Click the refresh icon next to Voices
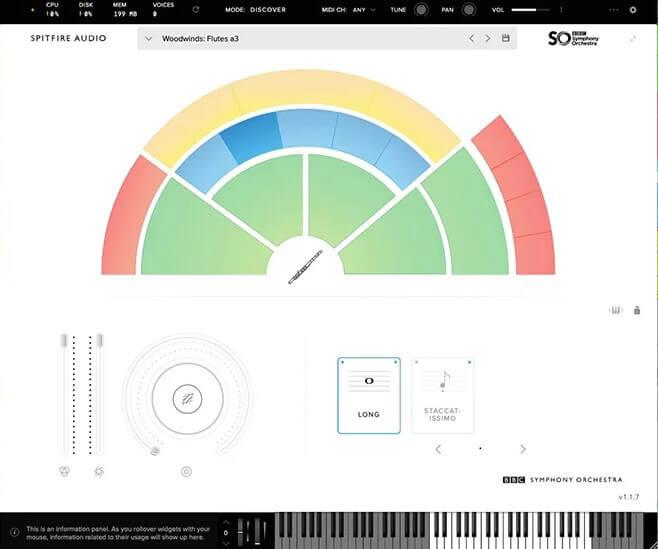Viewport: 658px width, 549px height. (x=196, y=10)
